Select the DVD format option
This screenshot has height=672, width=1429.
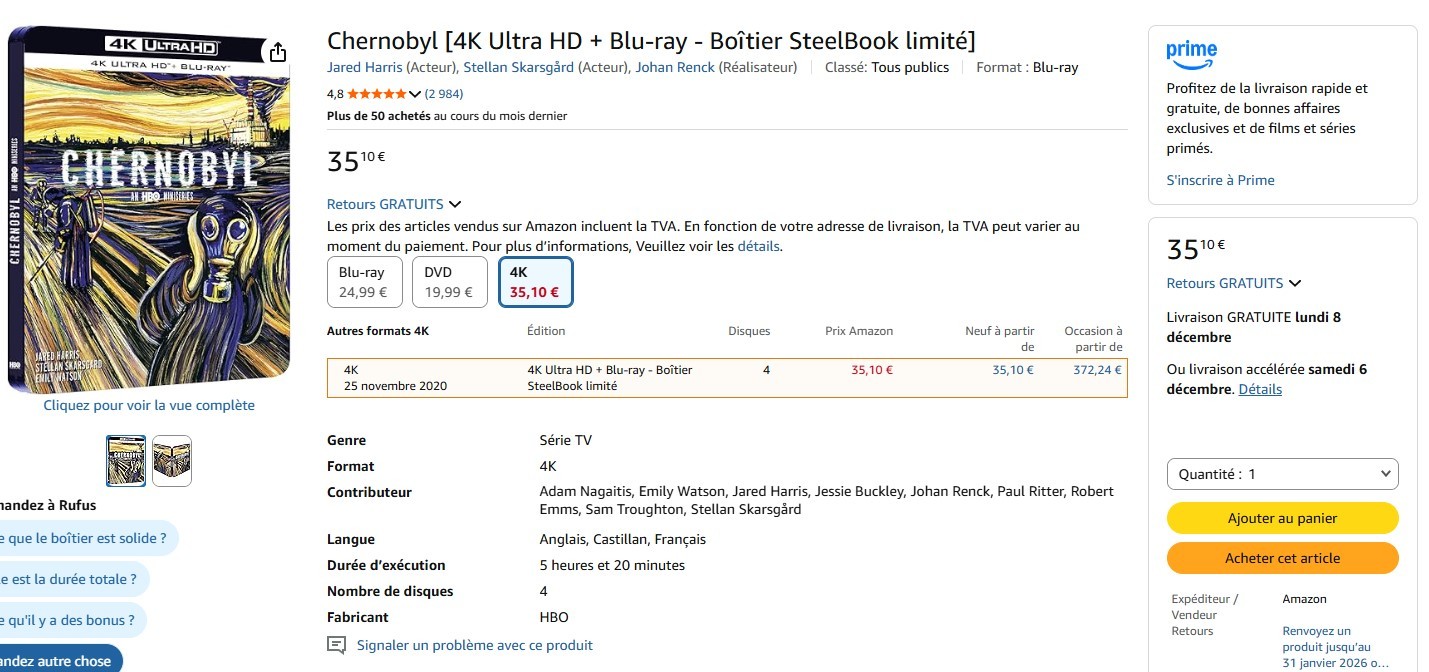point(449,282)
